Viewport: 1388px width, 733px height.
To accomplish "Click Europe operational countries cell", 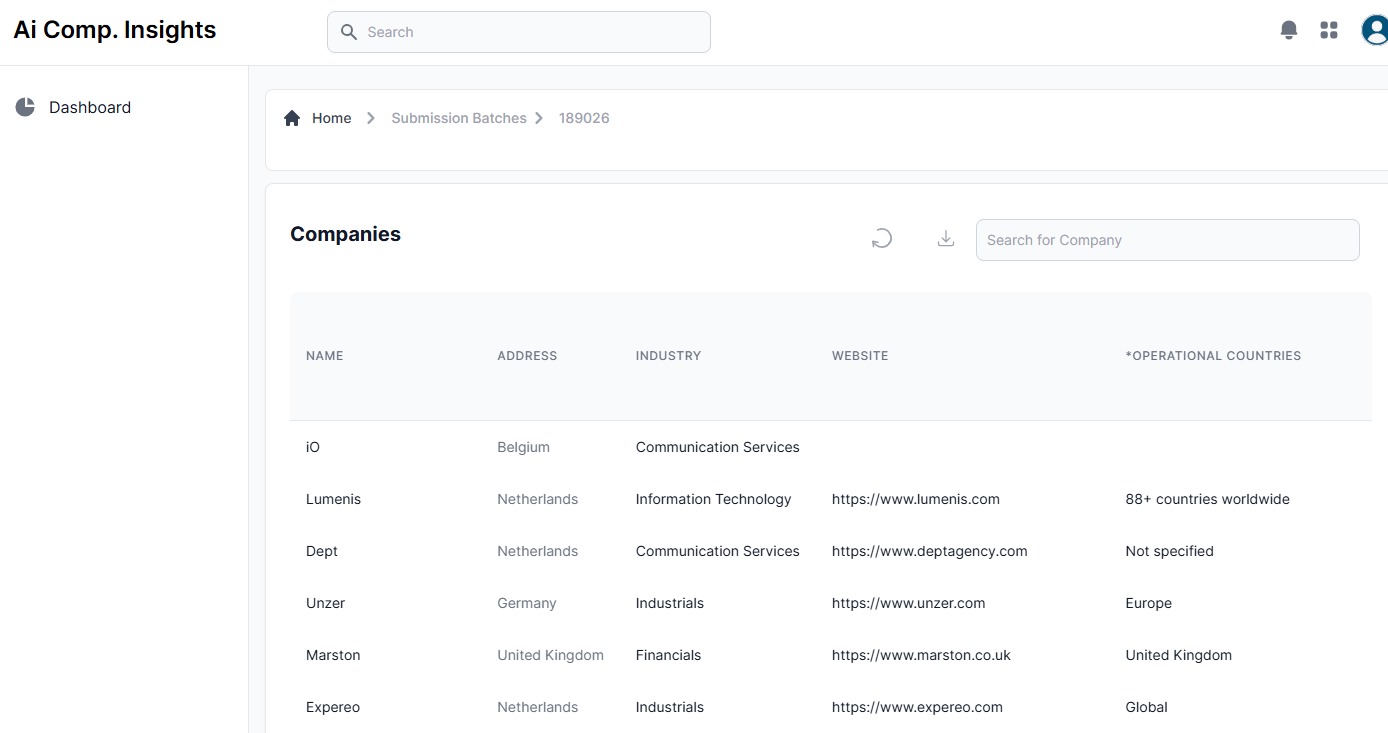I will (1148, 603).
